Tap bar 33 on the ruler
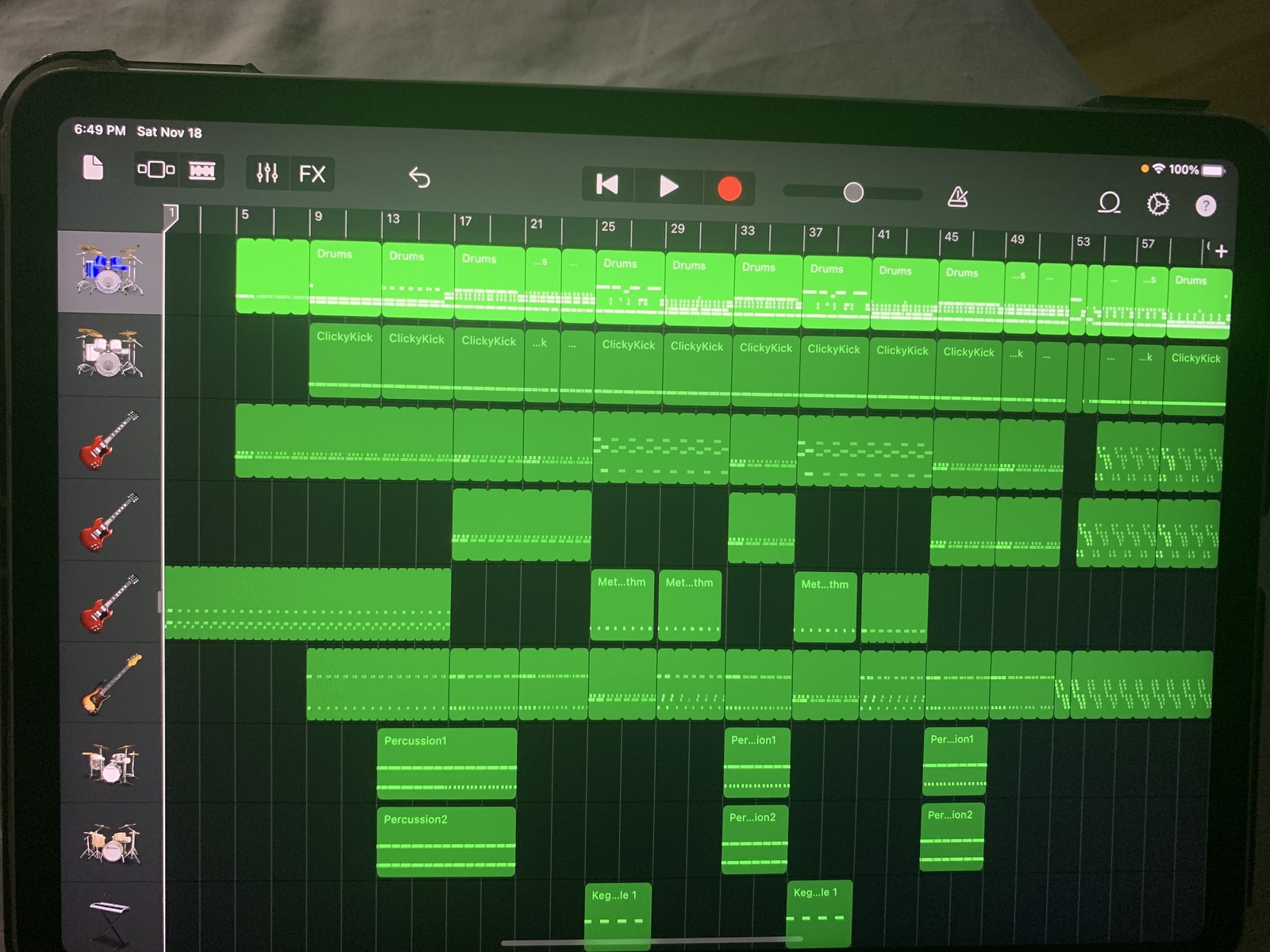 [747, 230]
